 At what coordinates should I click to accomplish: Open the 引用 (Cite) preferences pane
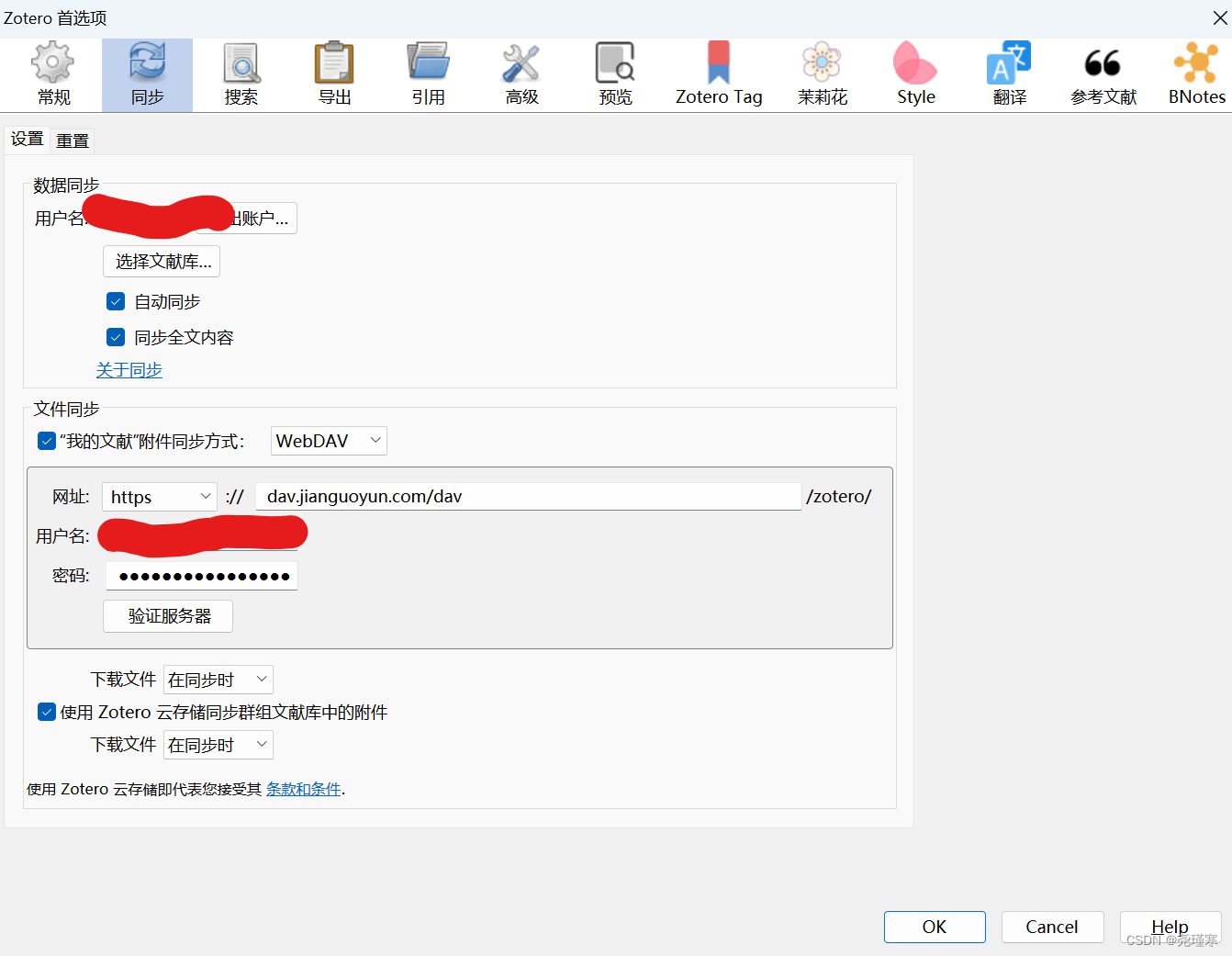point(428,75)
